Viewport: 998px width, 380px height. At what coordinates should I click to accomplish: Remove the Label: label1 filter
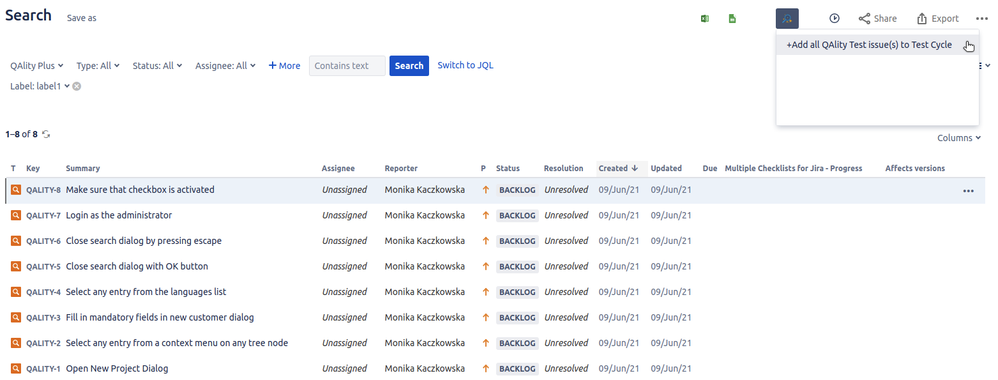[76, 87]
